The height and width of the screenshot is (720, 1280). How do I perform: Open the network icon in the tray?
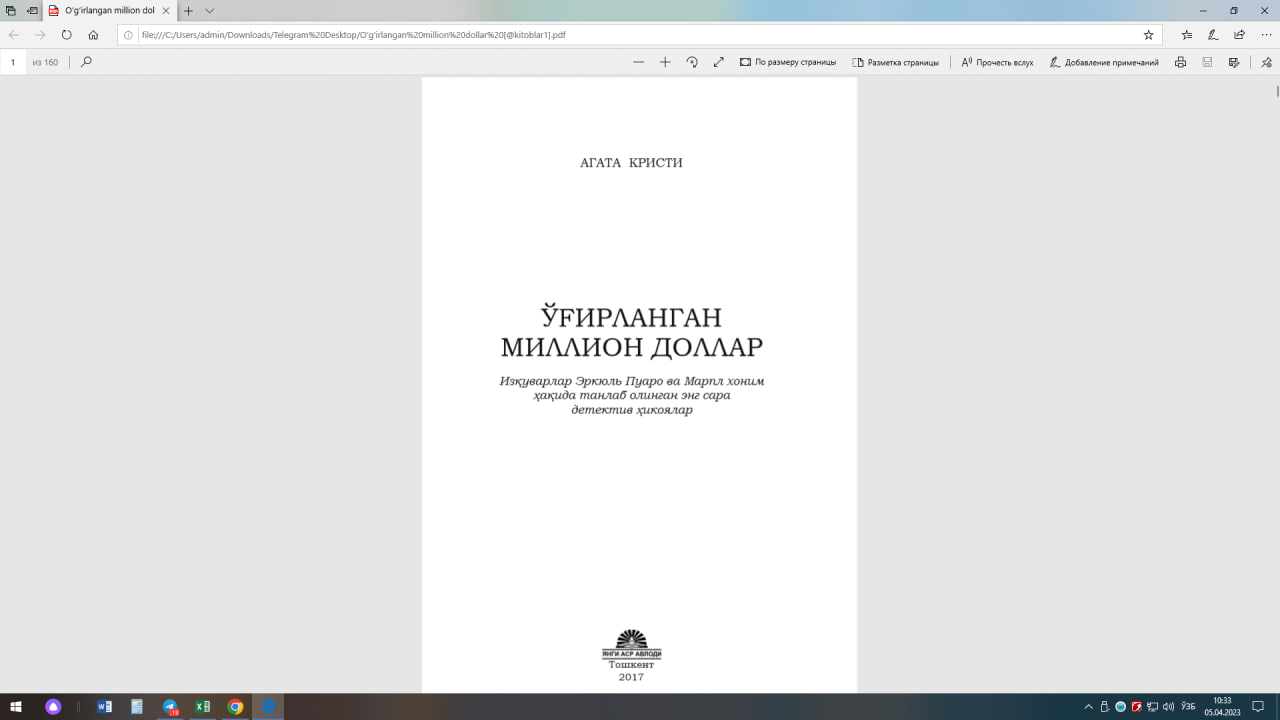tap(1152, 707)
